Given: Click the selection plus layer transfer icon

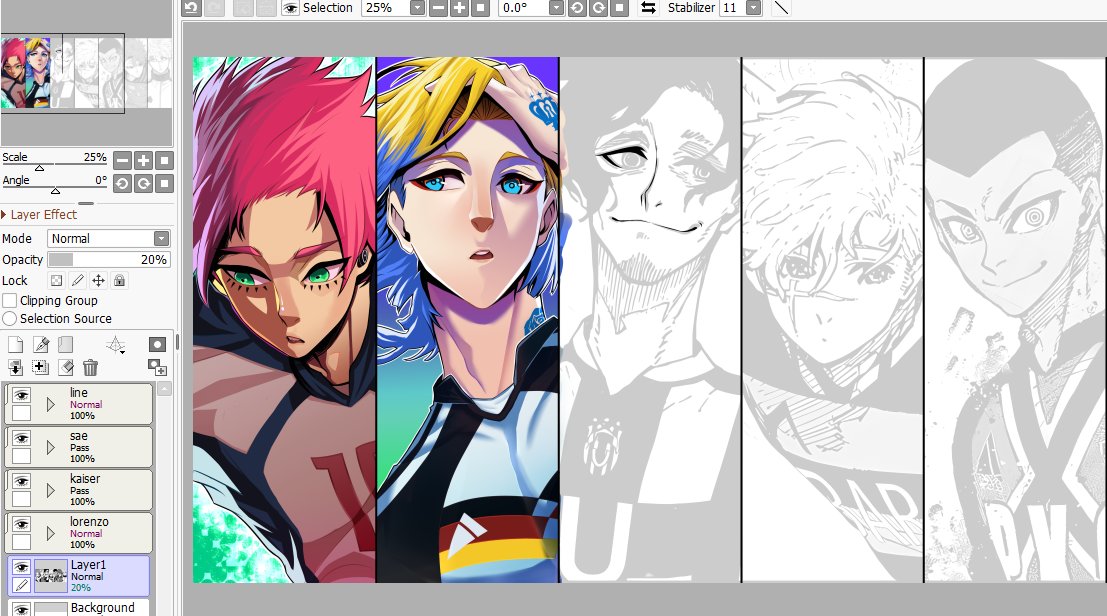Looking at the screenshot, I should [40, 368].
